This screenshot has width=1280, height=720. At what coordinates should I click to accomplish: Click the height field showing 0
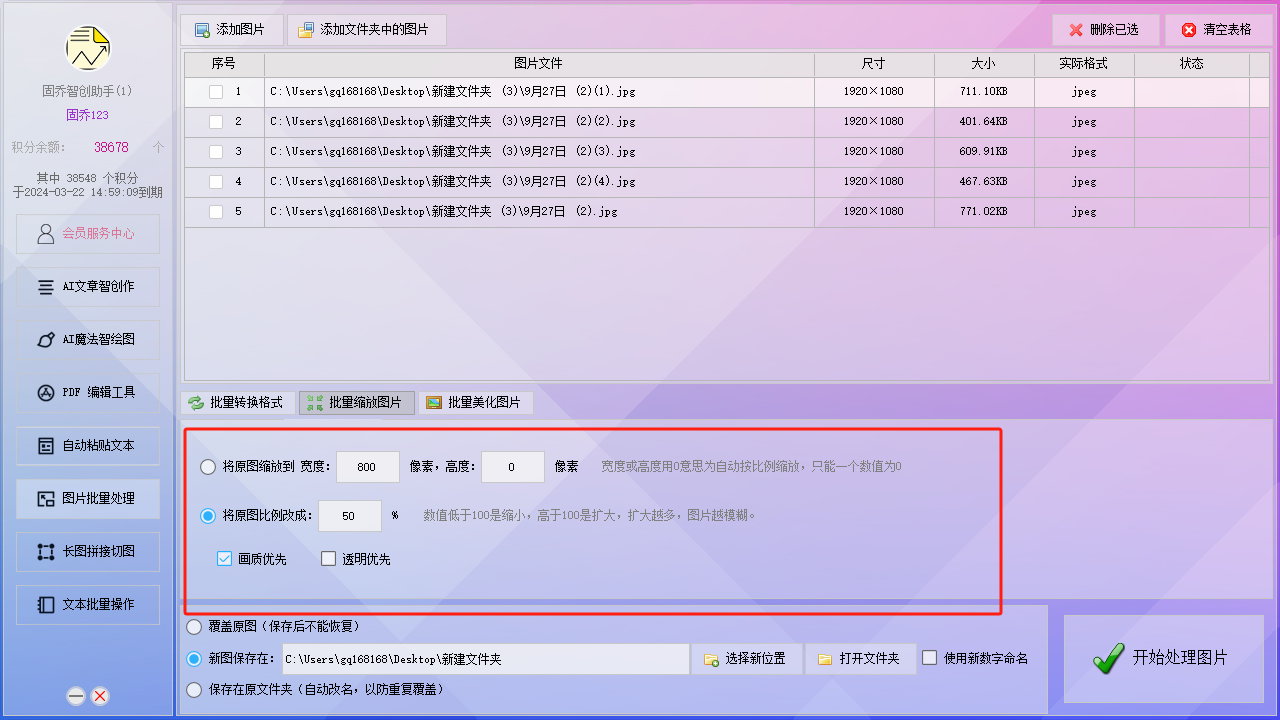[513, 467]
